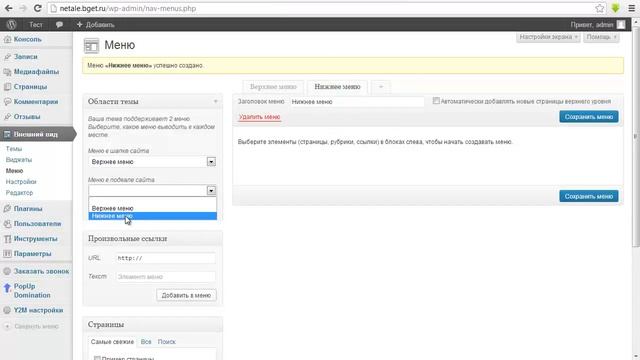Choose Верхнее меню from the dropdown list
Screen dimensions: 640x360
pos(152,208)
